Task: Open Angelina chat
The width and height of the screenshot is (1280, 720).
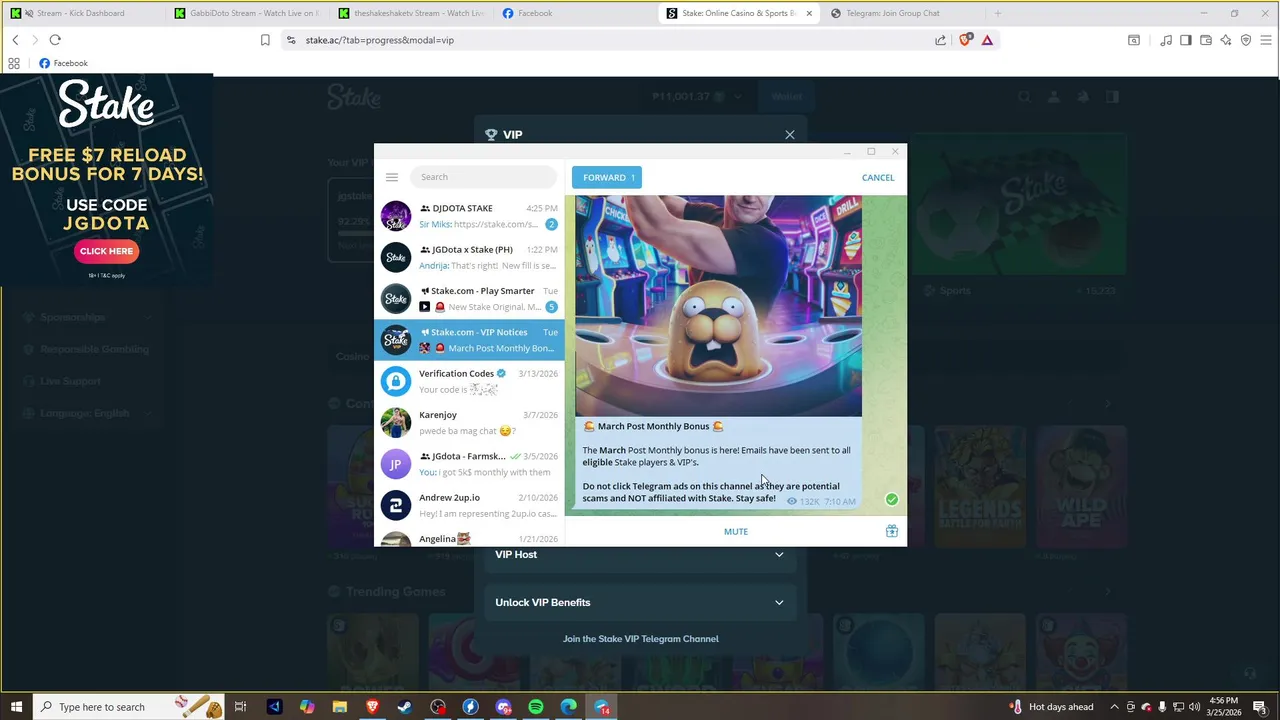Action: (x=469, y=538)
